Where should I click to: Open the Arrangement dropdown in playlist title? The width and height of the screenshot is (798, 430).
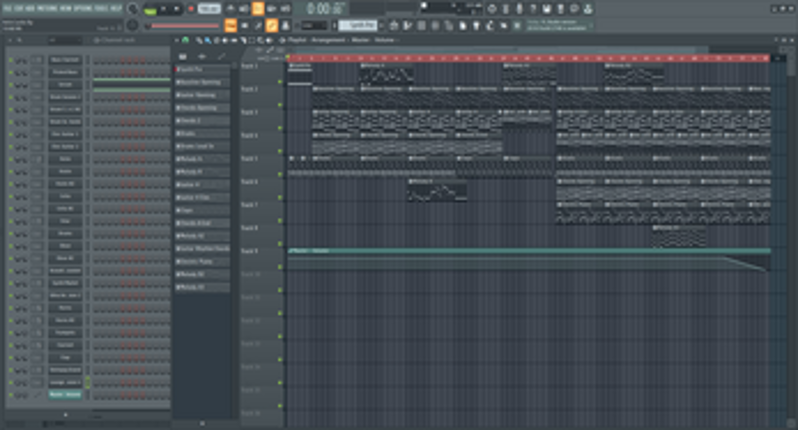tap(328, 40)
